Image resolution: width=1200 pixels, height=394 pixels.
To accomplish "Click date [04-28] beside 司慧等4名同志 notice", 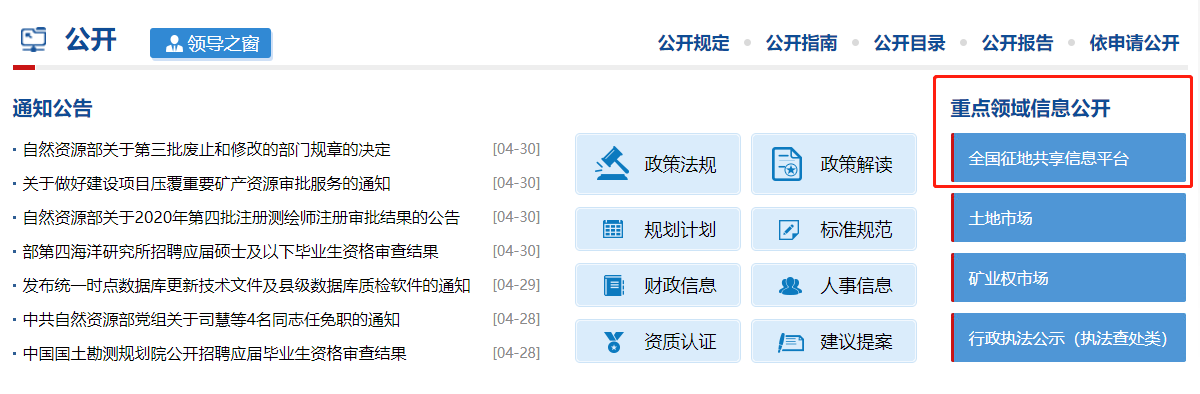I will tap(516, 319).
